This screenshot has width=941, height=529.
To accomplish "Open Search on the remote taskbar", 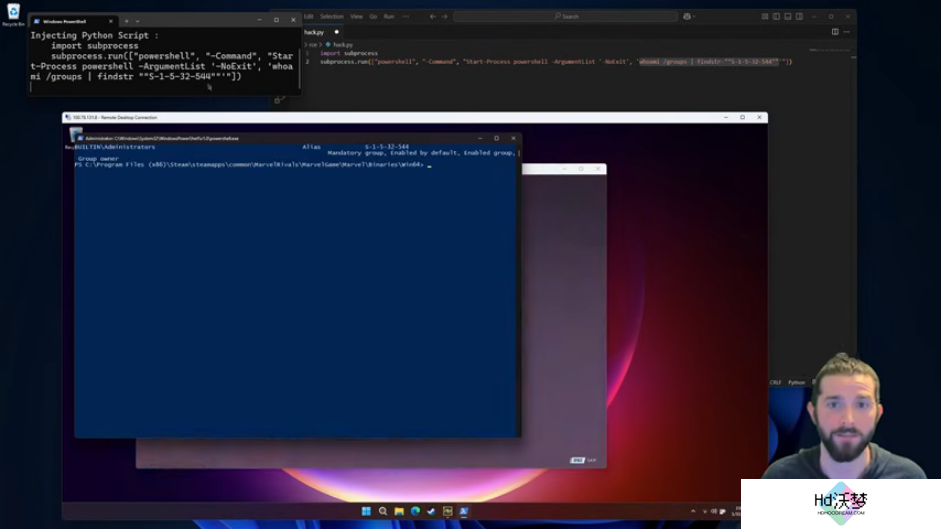I will click(x=383, y=512).
